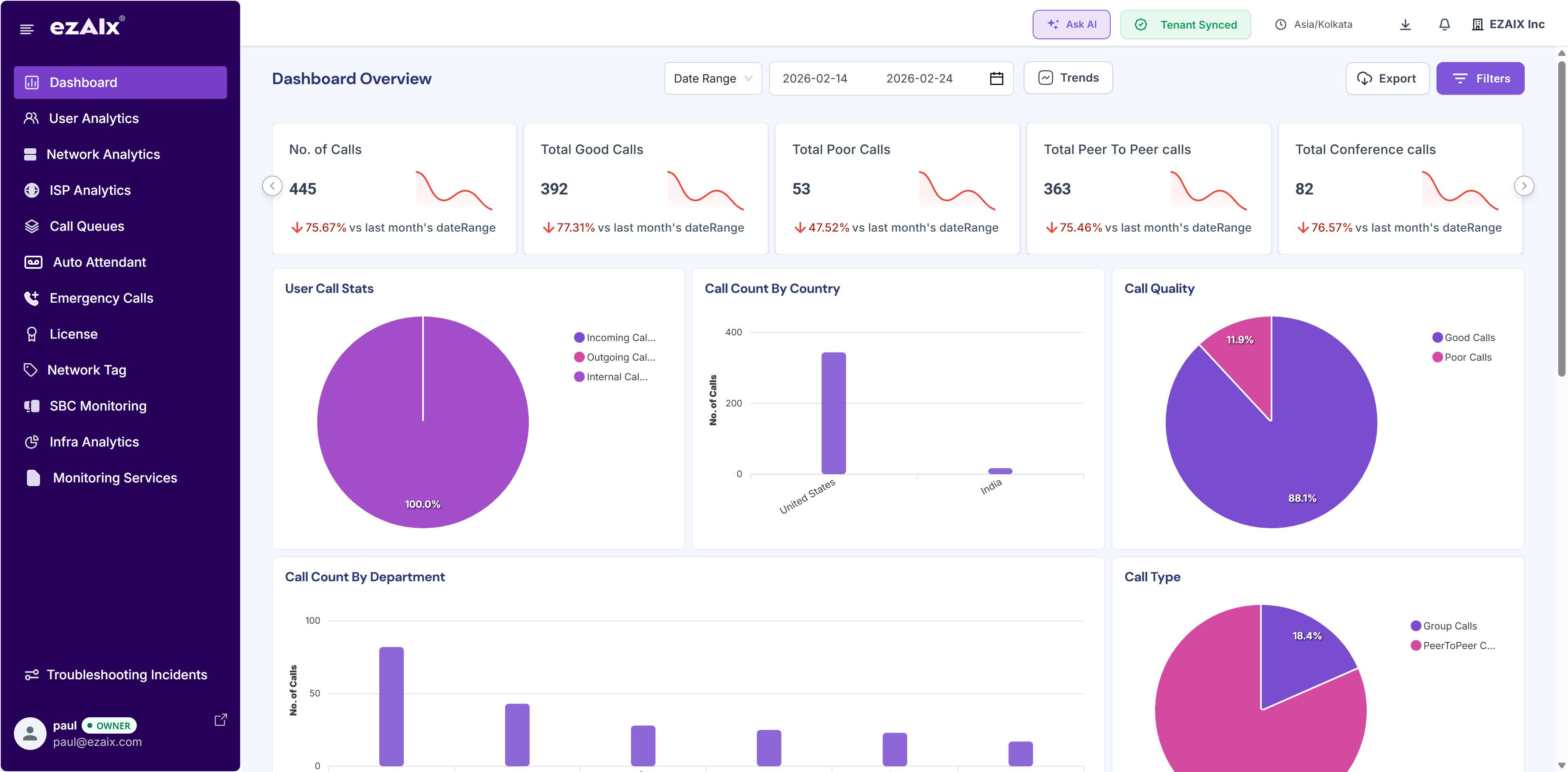Advance the stats cards with the right arrow
This screenshot has width=1568, height=772.
pyautogui.click(x=1524, y=186)
